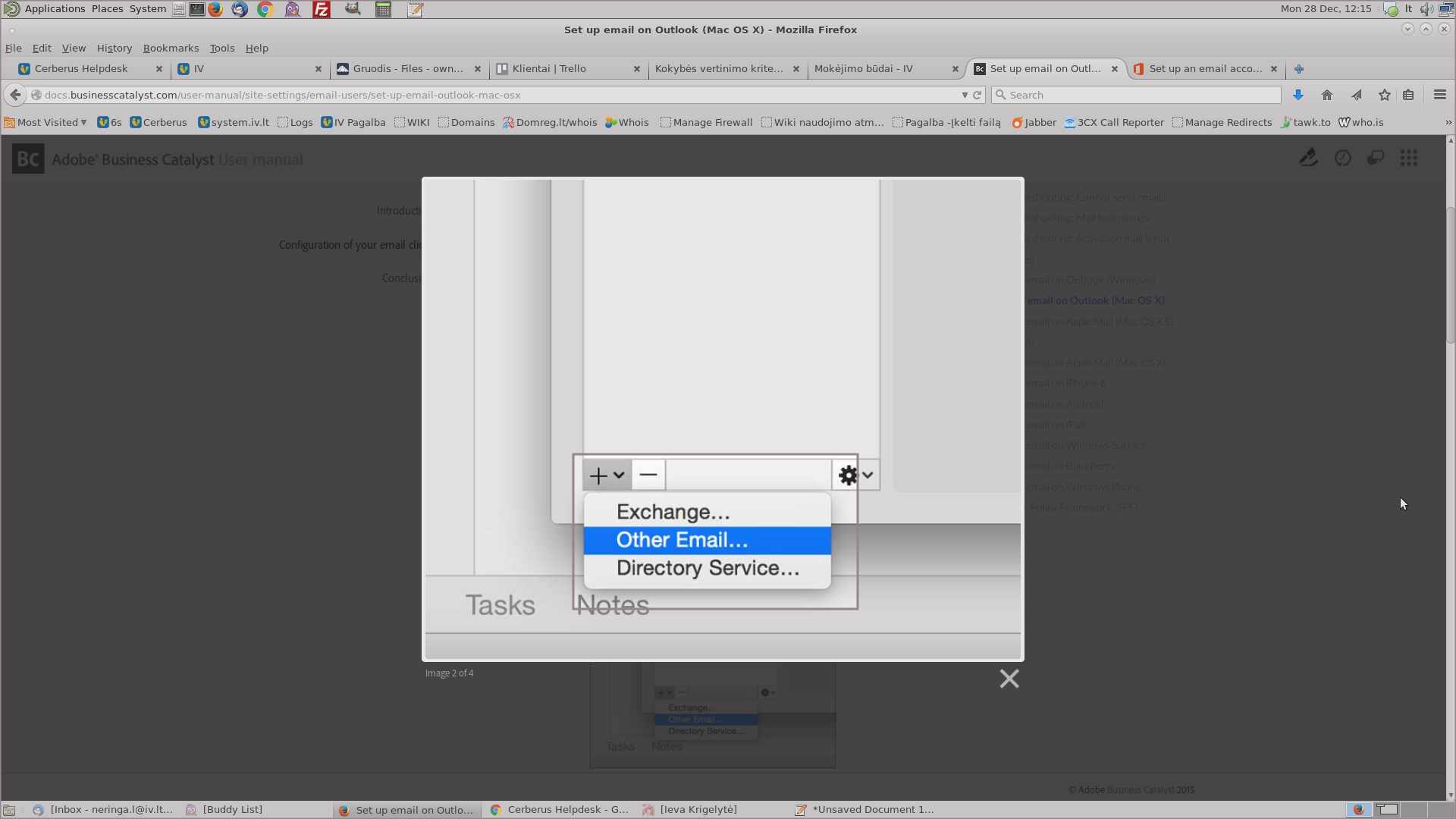
Task: Show more bookmarks overflow chevron
Action: click(x=1448, y=122)
